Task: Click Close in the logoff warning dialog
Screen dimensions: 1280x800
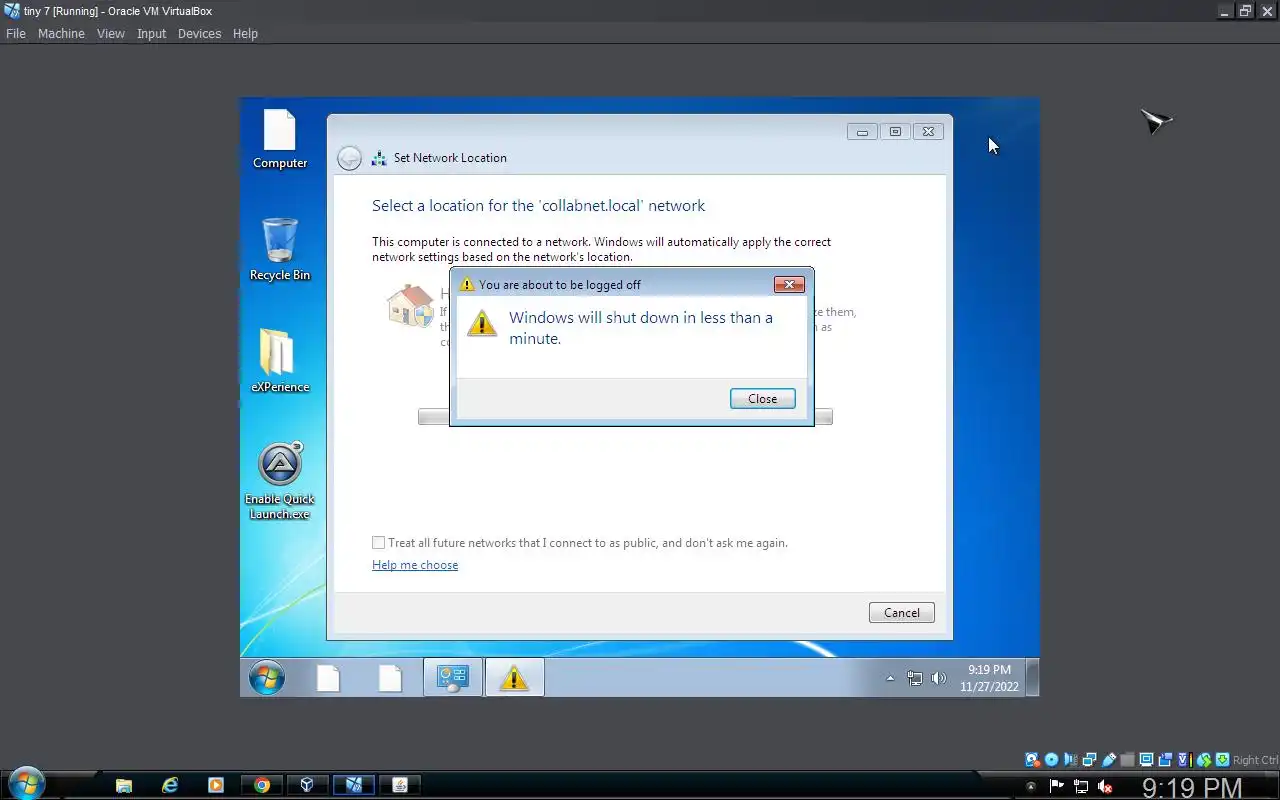Action: (x=763, y=398)
